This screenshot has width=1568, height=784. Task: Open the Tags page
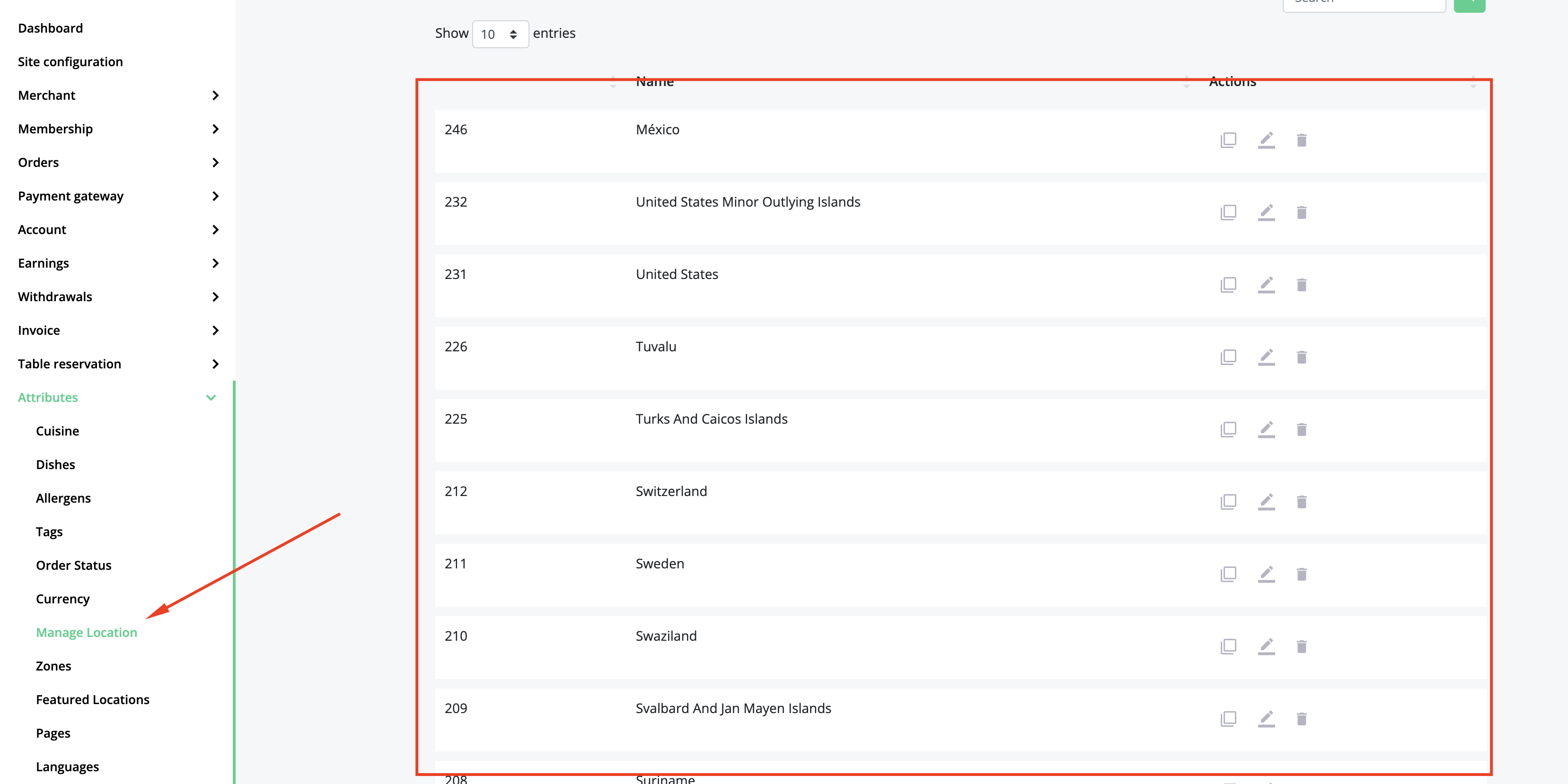click(49, 532)
